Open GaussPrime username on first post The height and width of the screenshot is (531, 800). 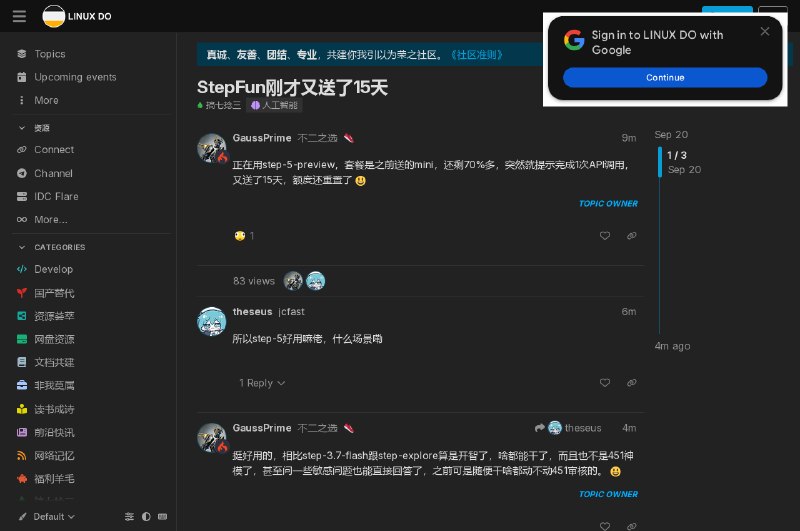coord(262,138)
